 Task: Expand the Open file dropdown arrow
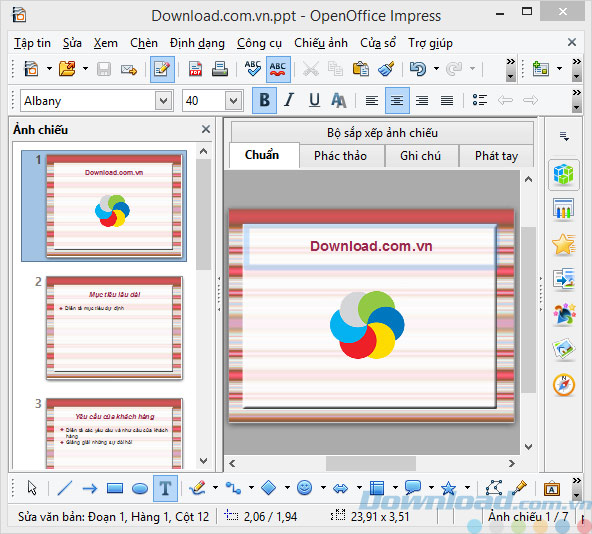tap(85, 69)
